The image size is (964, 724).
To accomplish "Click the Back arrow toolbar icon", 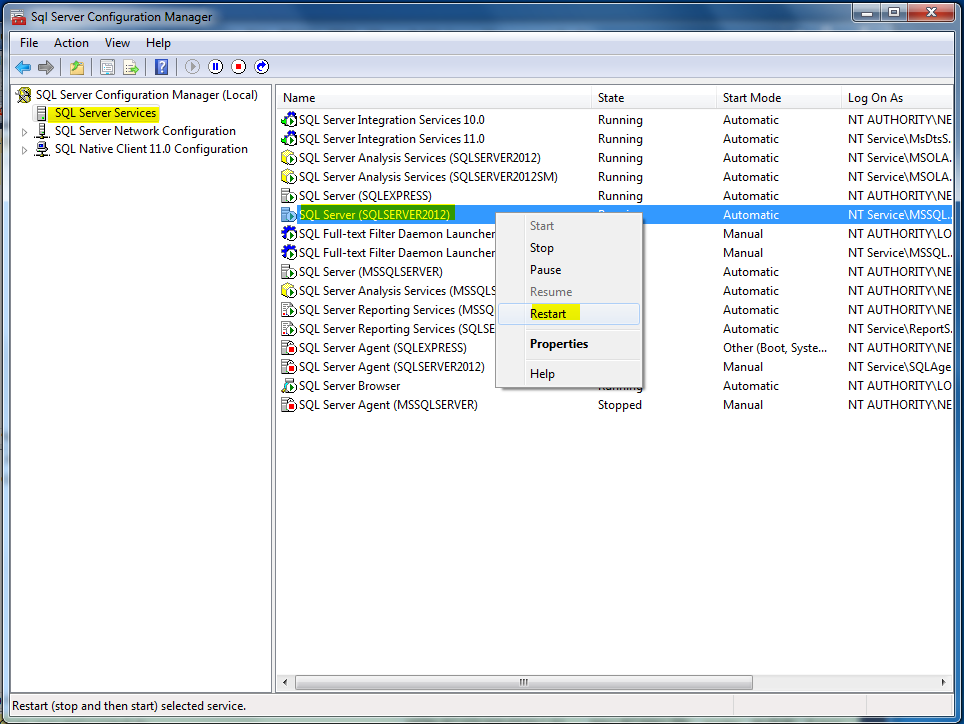I will (23, 67).
